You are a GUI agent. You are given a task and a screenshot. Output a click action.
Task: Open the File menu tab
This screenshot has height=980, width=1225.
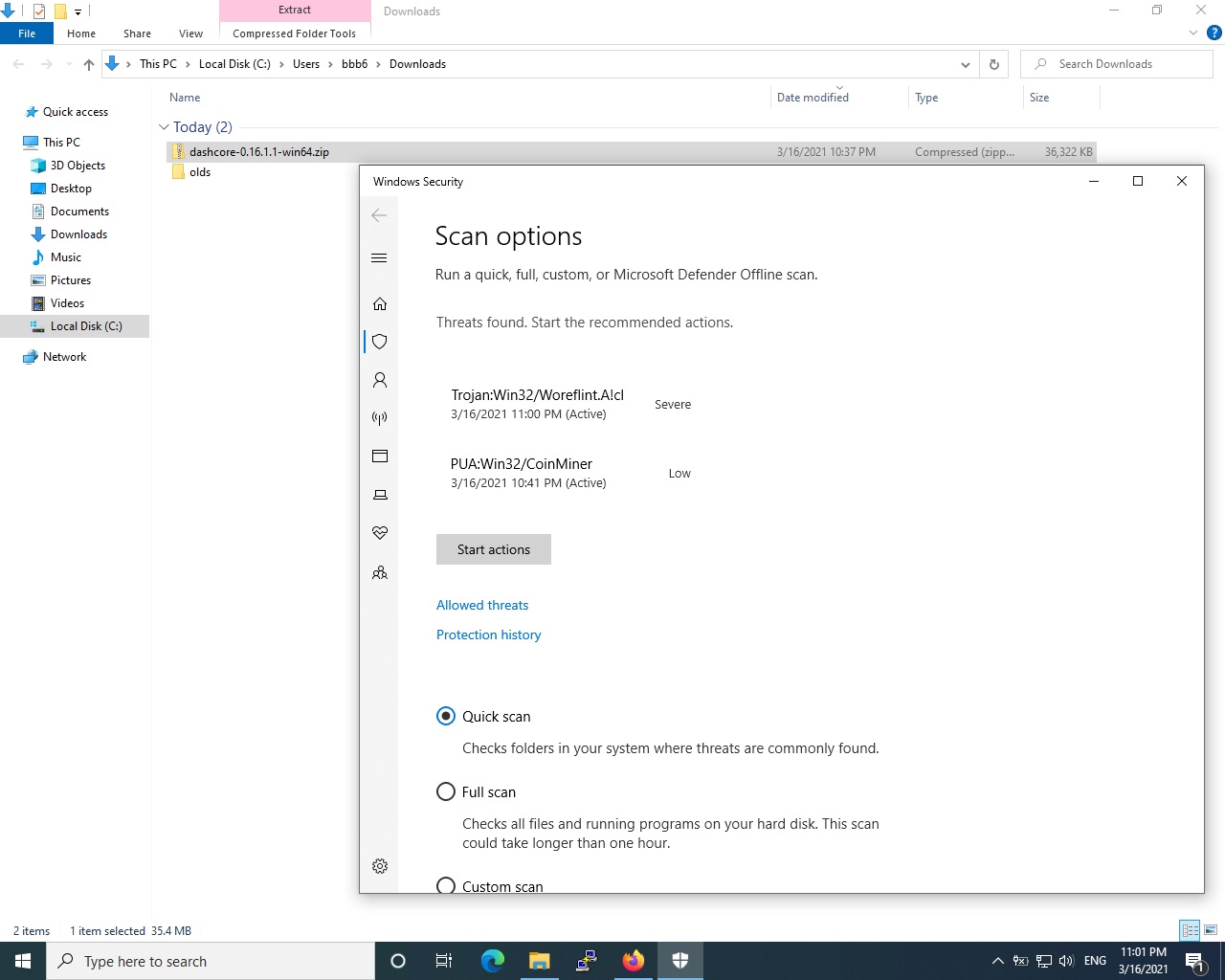coord(27,33)
